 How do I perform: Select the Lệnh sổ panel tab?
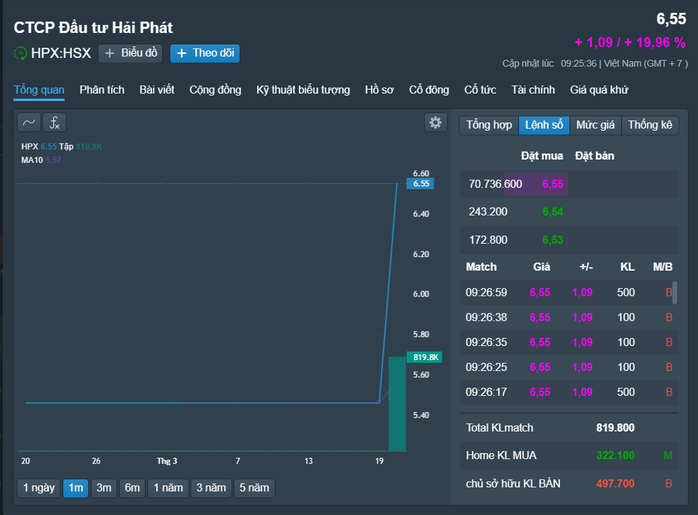click(544, 125)
